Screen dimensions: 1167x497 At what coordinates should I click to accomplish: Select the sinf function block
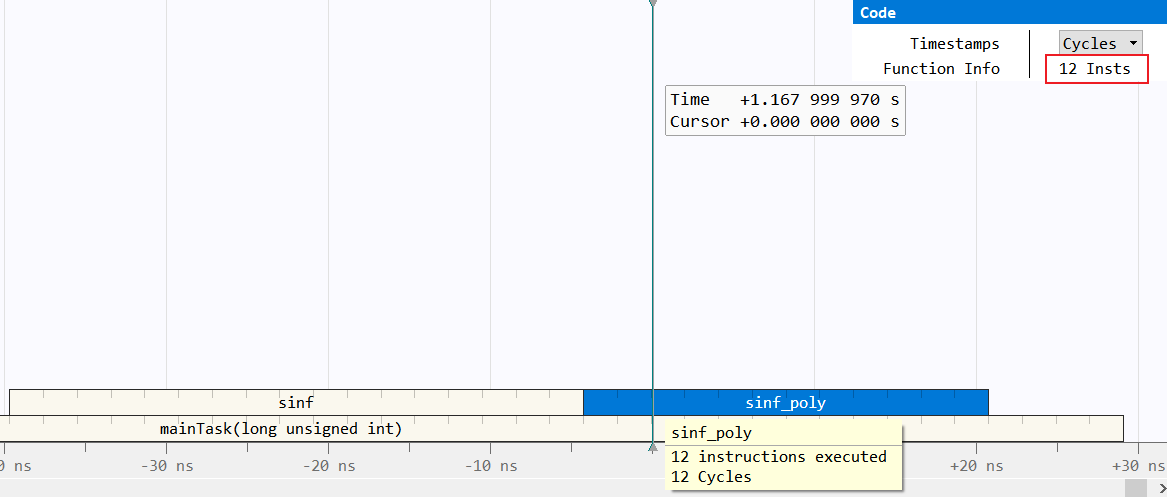click(x=295, y=403)
